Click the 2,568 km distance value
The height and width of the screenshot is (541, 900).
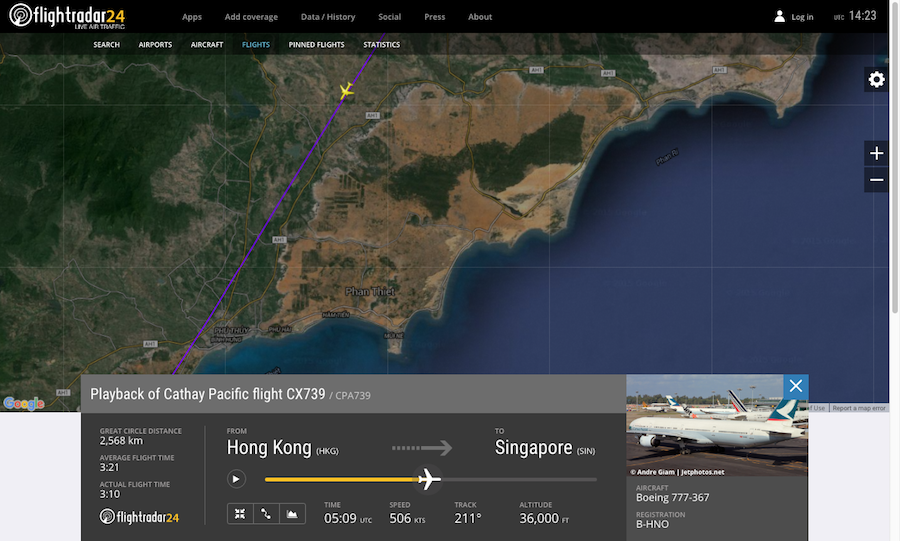pyautogui.click(x=121, y=441)
